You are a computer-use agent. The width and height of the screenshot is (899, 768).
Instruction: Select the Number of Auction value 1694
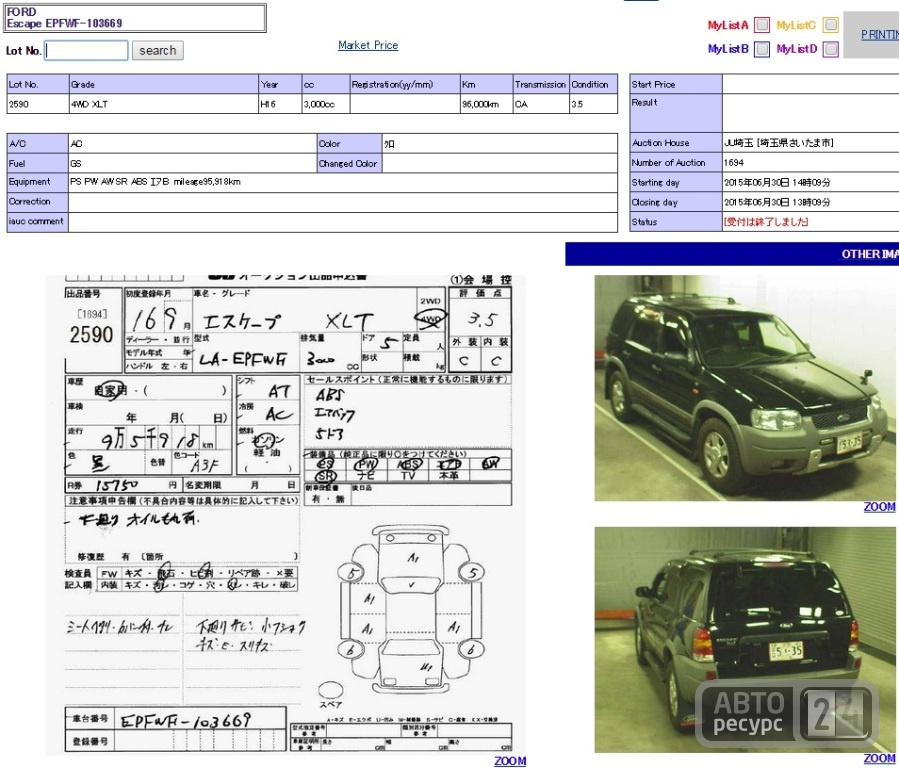733,163
